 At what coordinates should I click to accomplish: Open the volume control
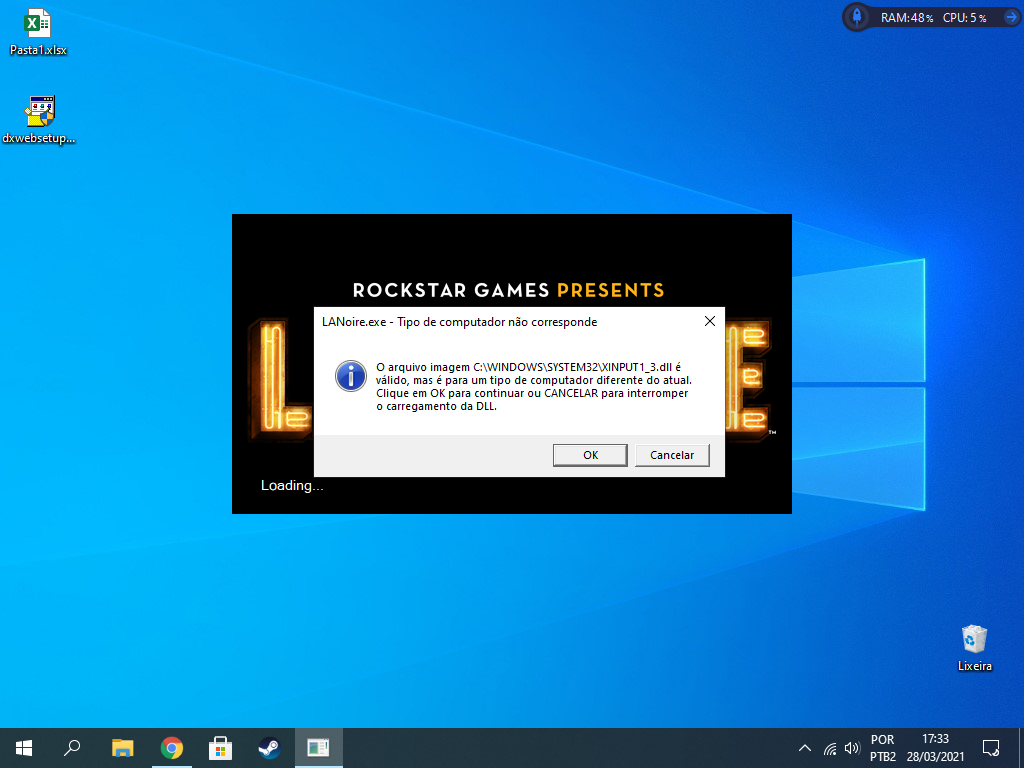tap(852, 748)
